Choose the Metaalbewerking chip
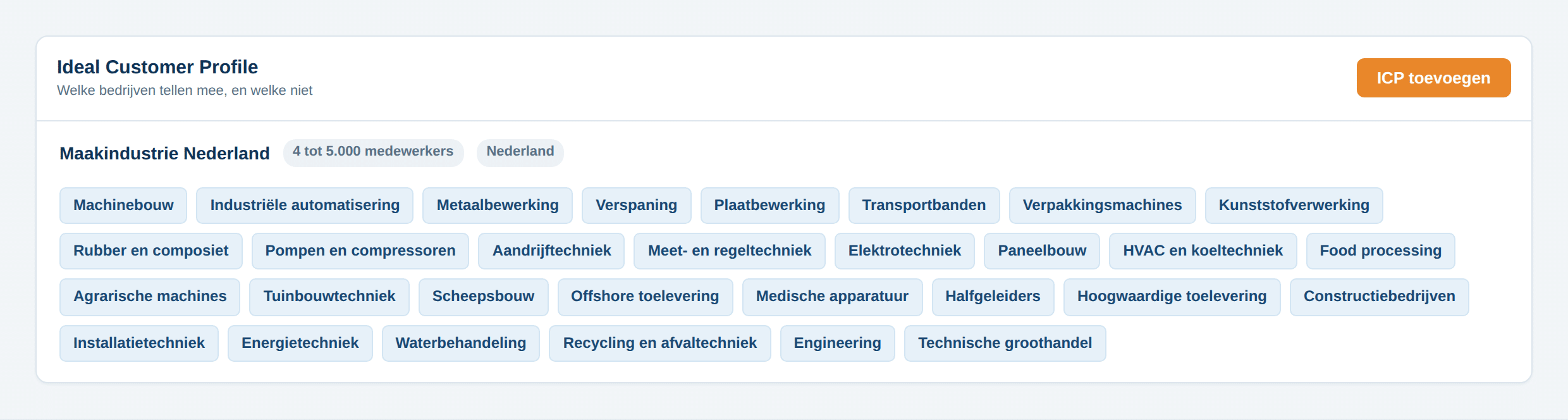Image resolution: width=1568 pixels, height=420 pixels. [x=498, y=206]
